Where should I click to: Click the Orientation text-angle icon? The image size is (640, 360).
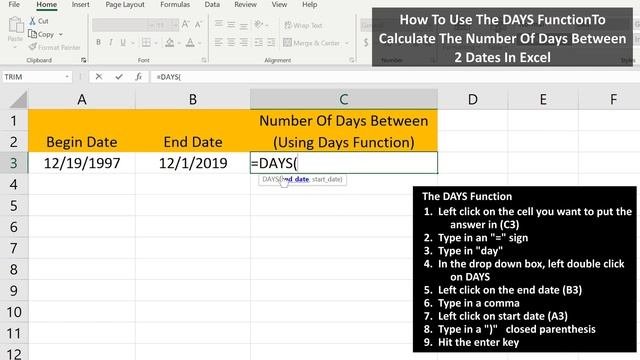[258, 24]
